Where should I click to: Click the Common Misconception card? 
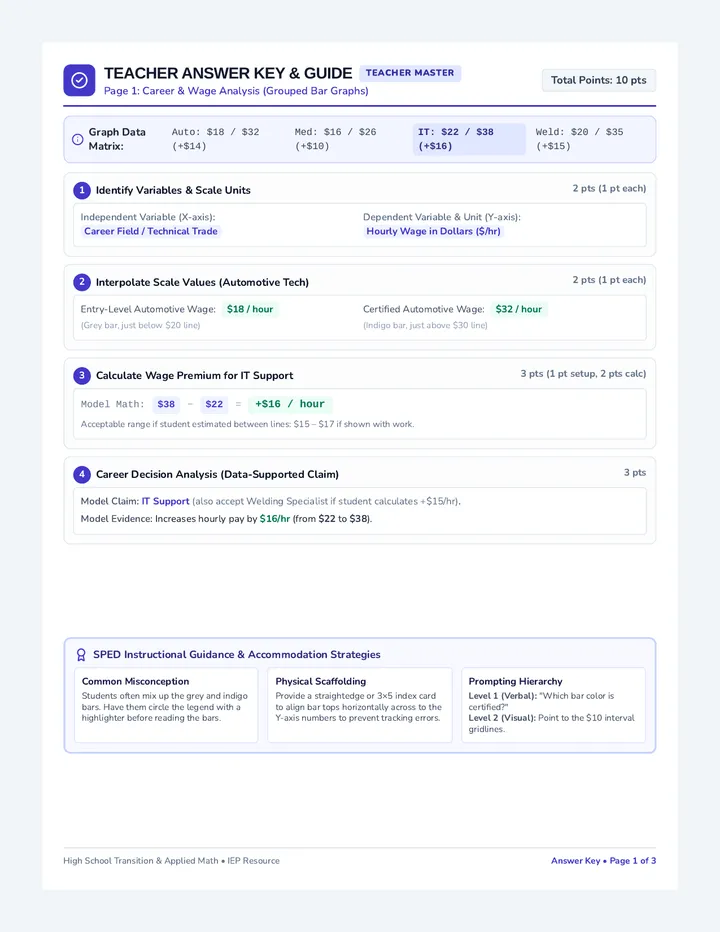pos(166,705)
